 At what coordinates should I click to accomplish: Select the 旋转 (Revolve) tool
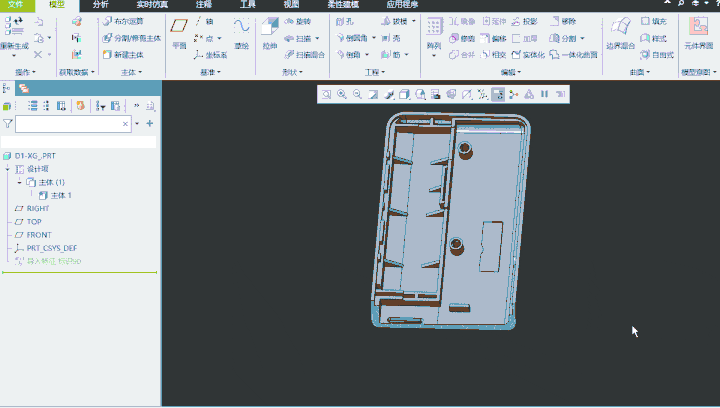(298, 21)
